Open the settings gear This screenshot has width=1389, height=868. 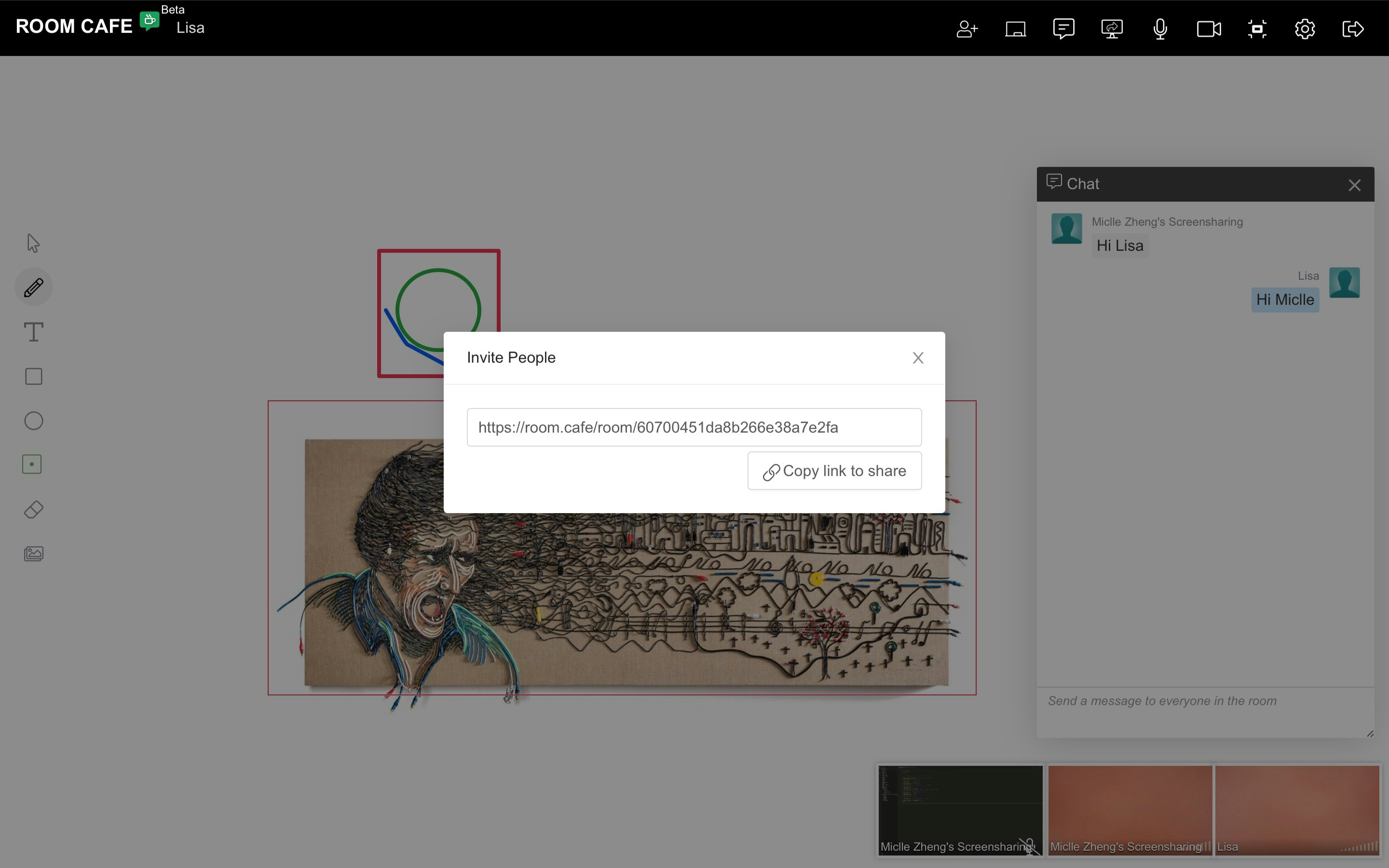coord(1305,29)
